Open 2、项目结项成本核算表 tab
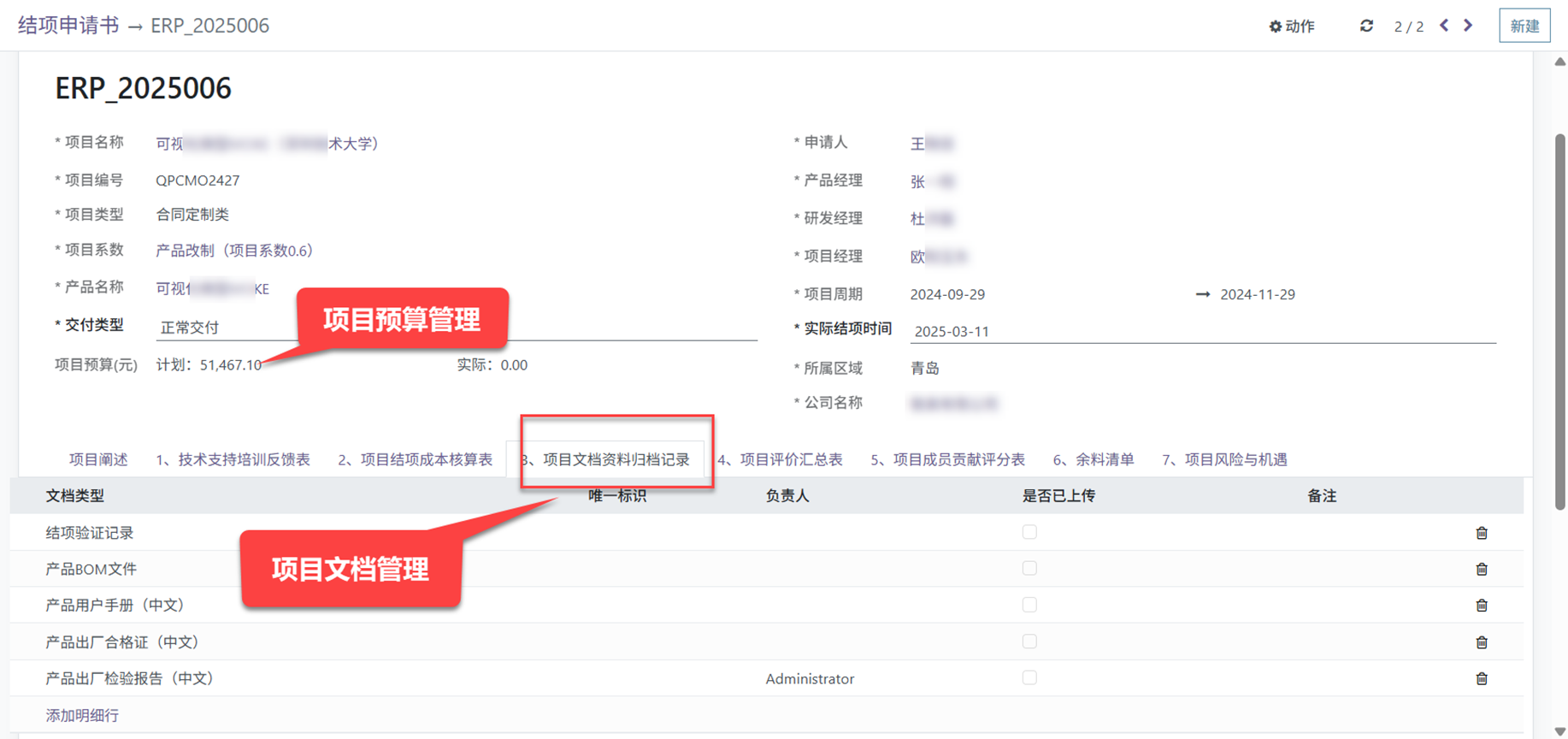The image size is (1568, 739). [x=415, y=459]
